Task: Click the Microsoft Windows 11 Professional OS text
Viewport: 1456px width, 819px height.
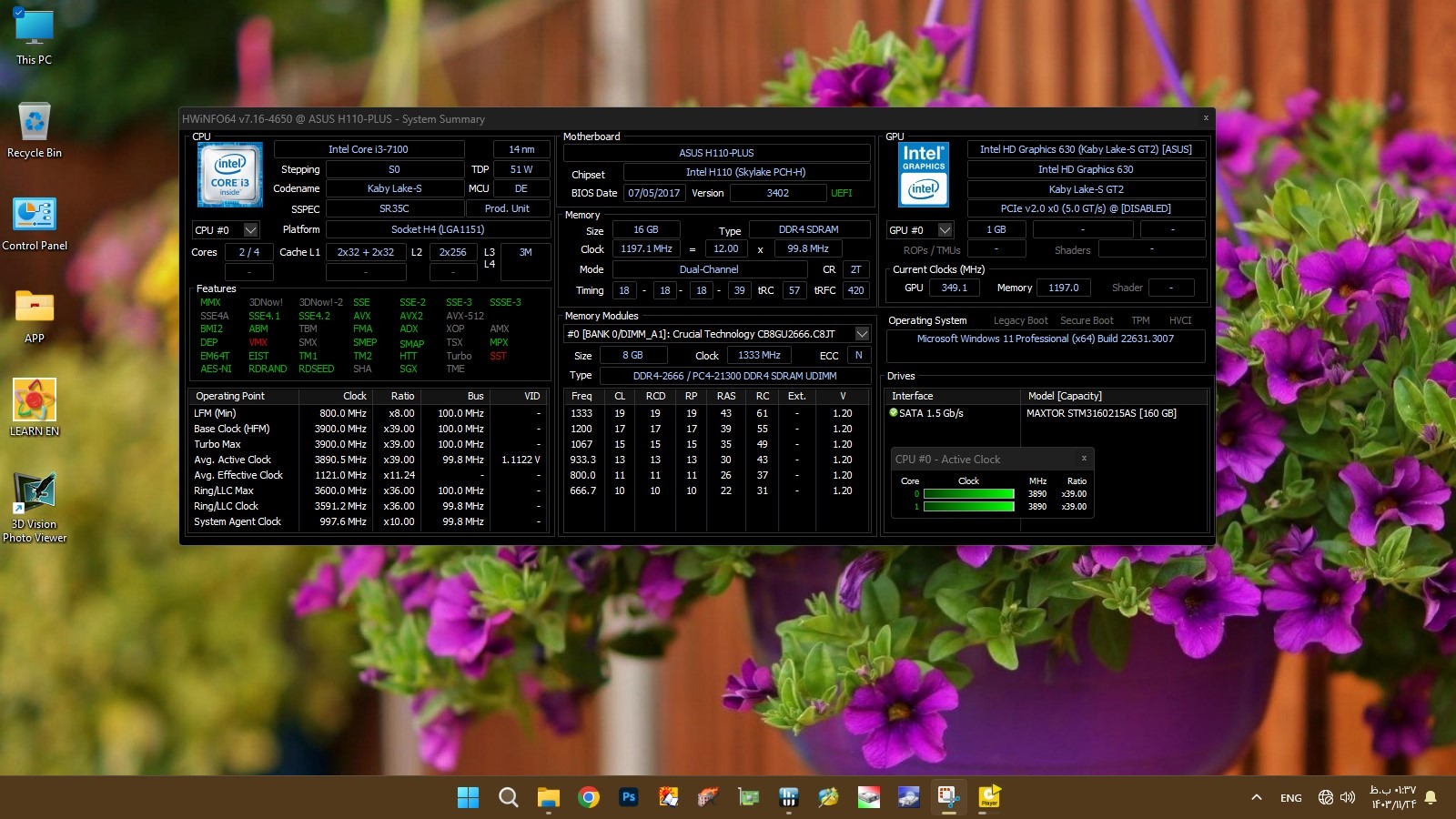Action: tap(1045, 339)
